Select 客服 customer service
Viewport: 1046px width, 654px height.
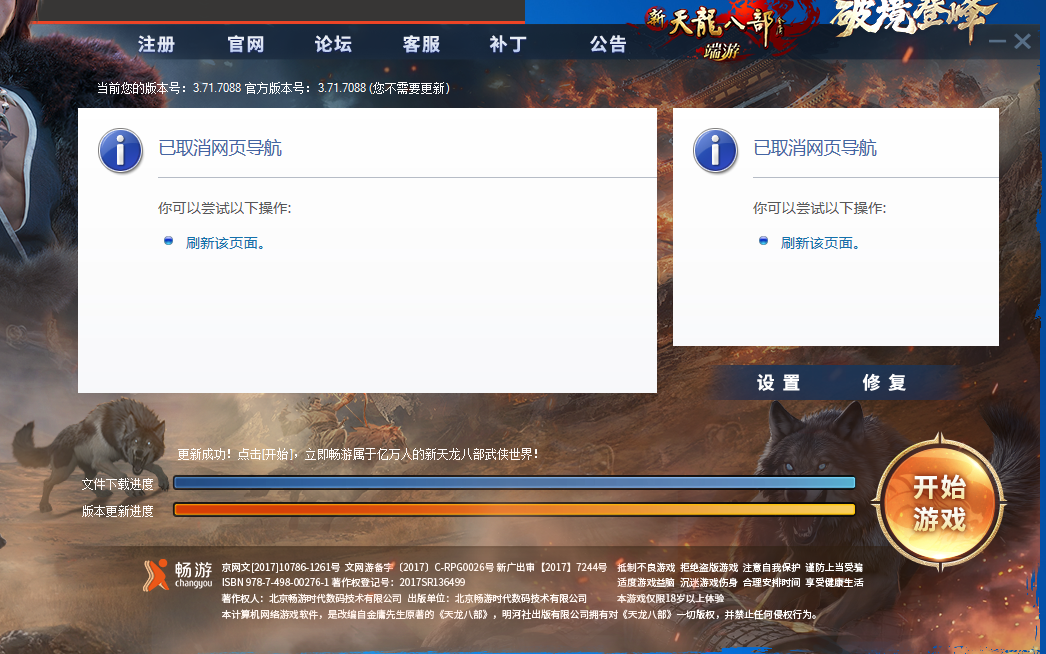tap(421, 44)
